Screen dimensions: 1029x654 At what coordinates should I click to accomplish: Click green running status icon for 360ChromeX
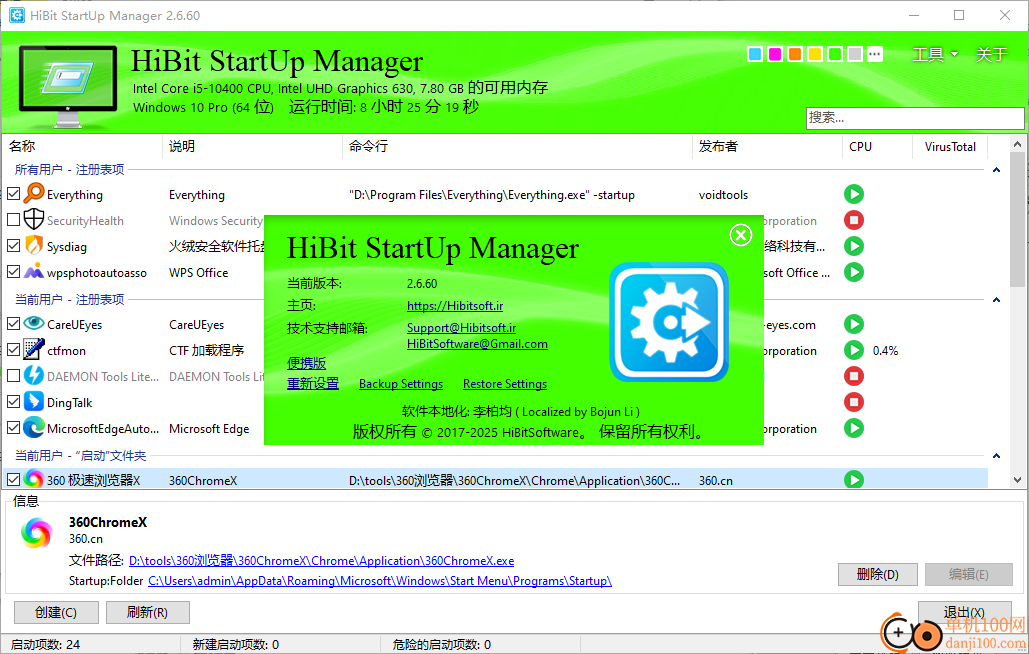854,480
